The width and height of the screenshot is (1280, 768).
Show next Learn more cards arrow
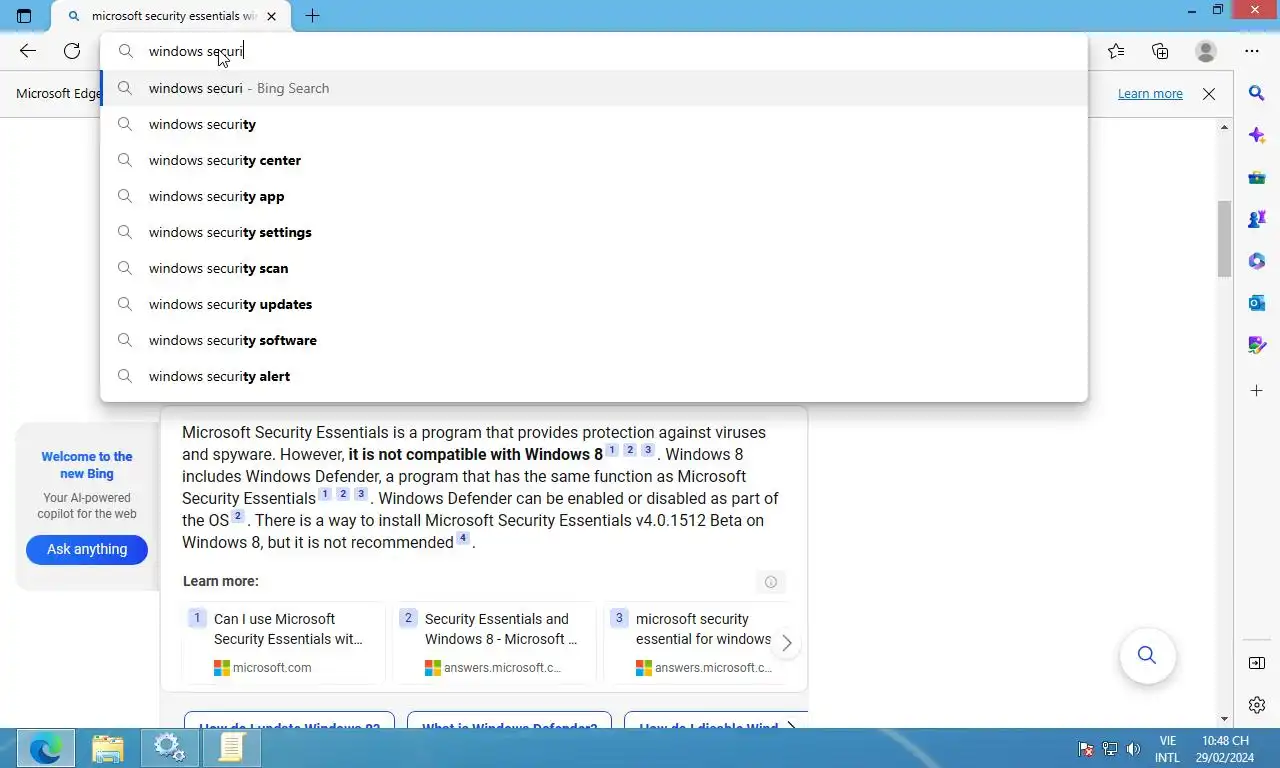787,643
